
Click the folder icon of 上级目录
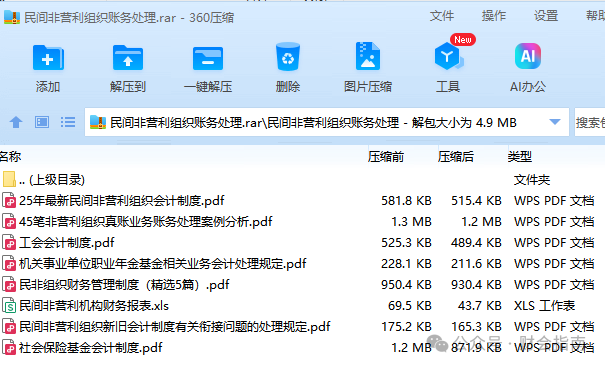[9, 179]
